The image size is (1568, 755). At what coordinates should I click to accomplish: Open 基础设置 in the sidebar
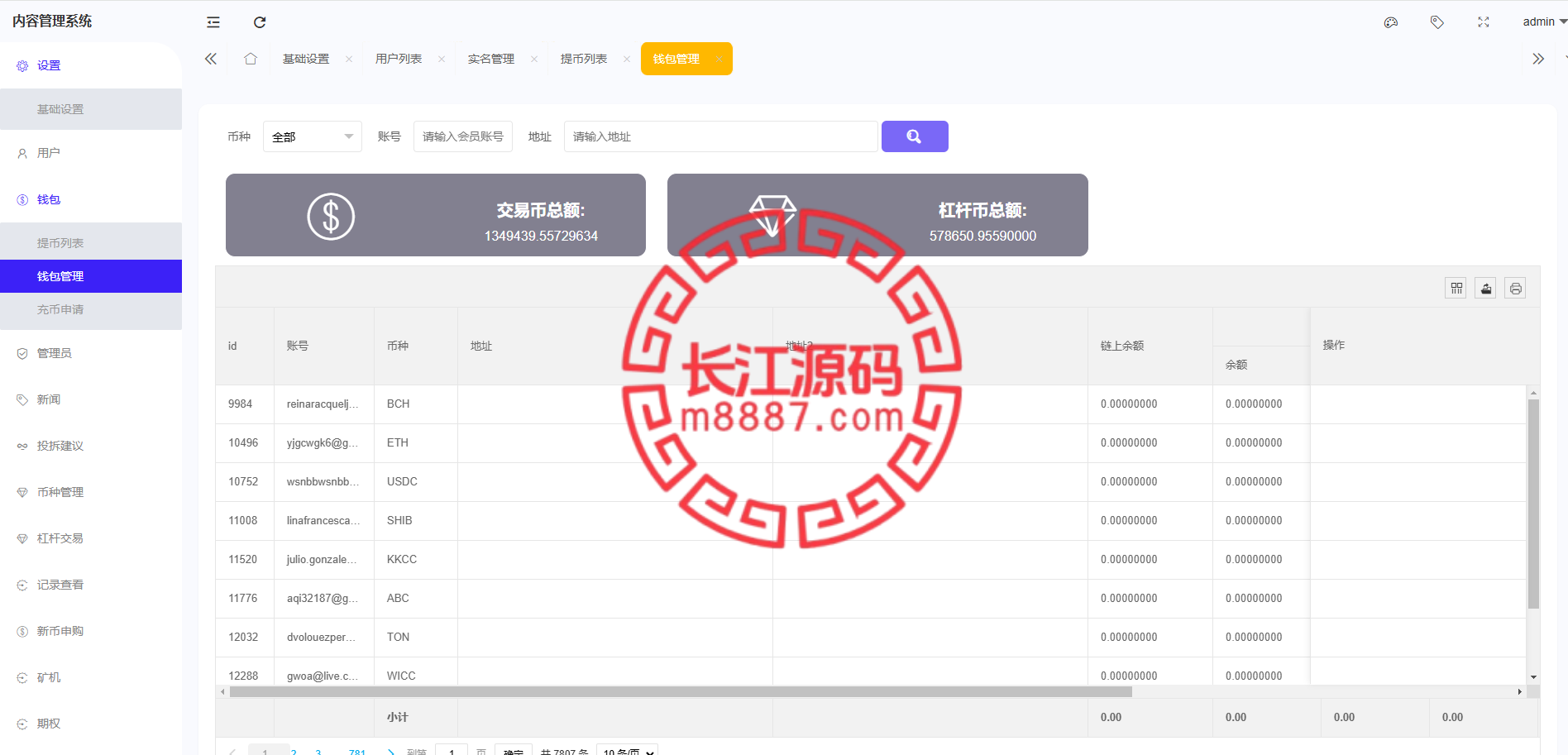pyautogui.click(x=91, y=109)
